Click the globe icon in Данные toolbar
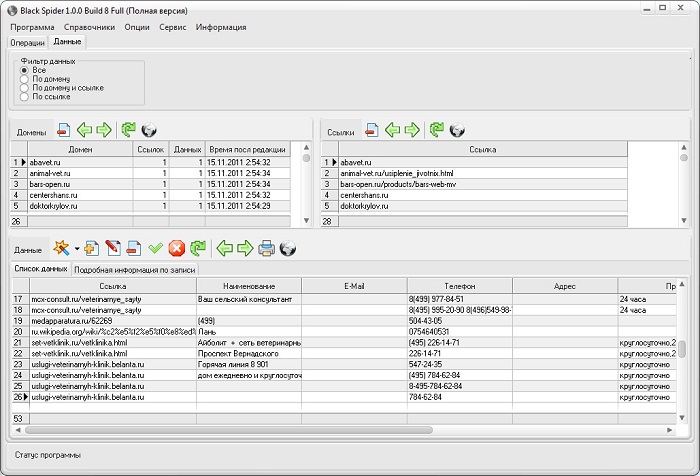The image size is (700, 476). click(288, 248)
